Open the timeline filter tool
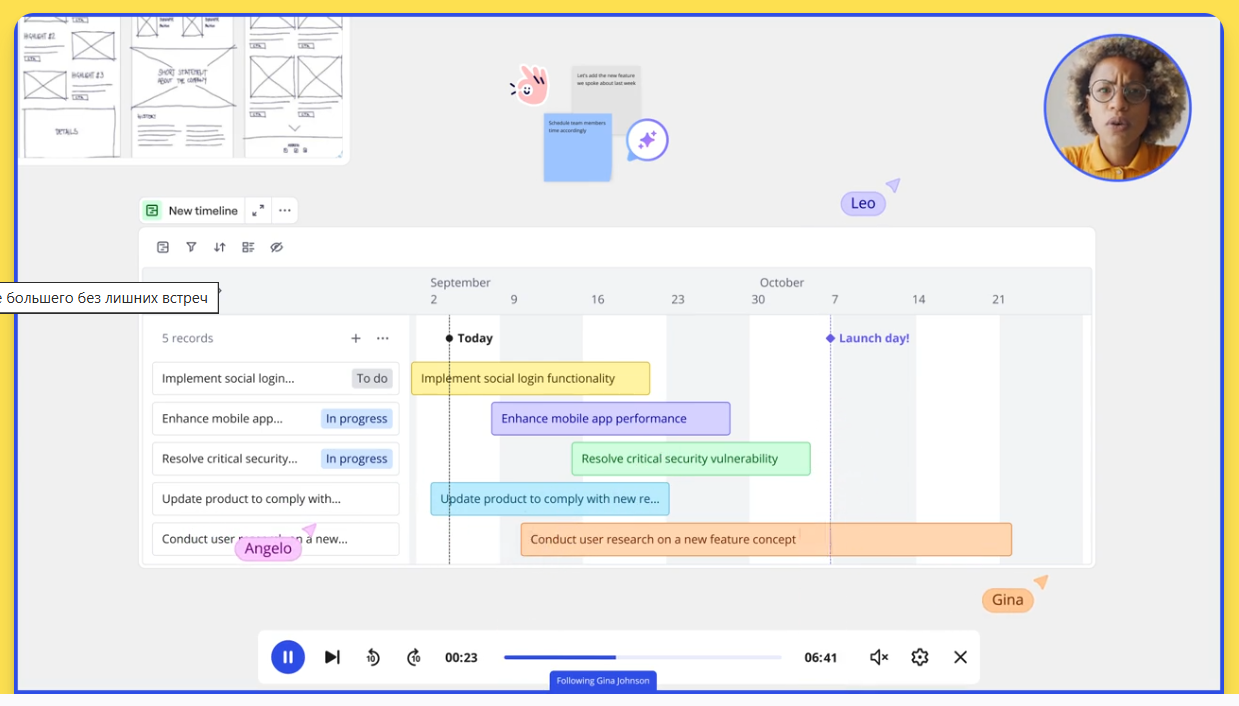The width and height of the screenshot is (1239, 706). 191,247
